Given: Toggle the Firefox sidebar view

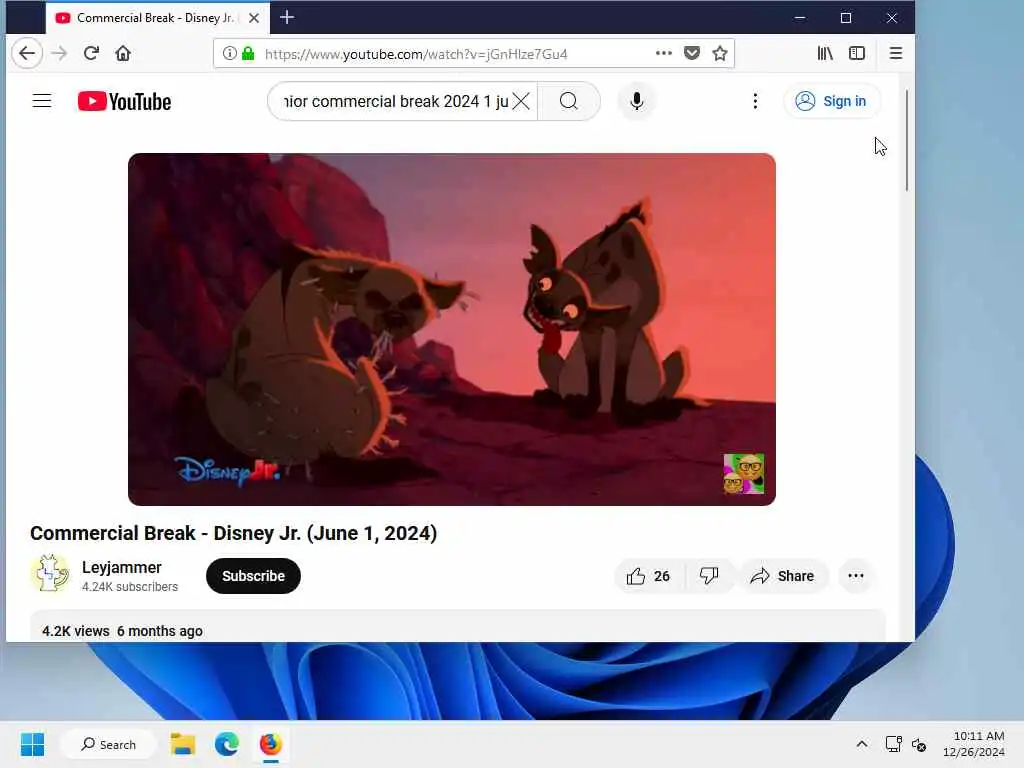Looking at the screenshot, I should click(857, 54).
